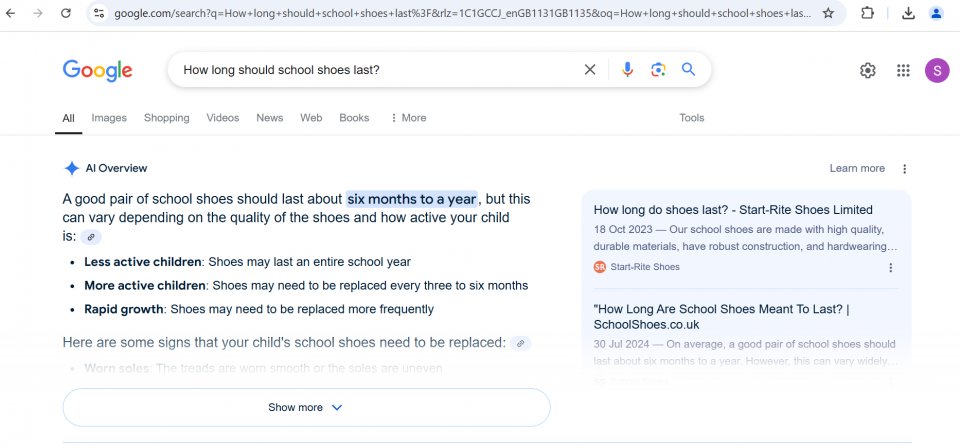Open AI Overview three-dot options menu

905,168
